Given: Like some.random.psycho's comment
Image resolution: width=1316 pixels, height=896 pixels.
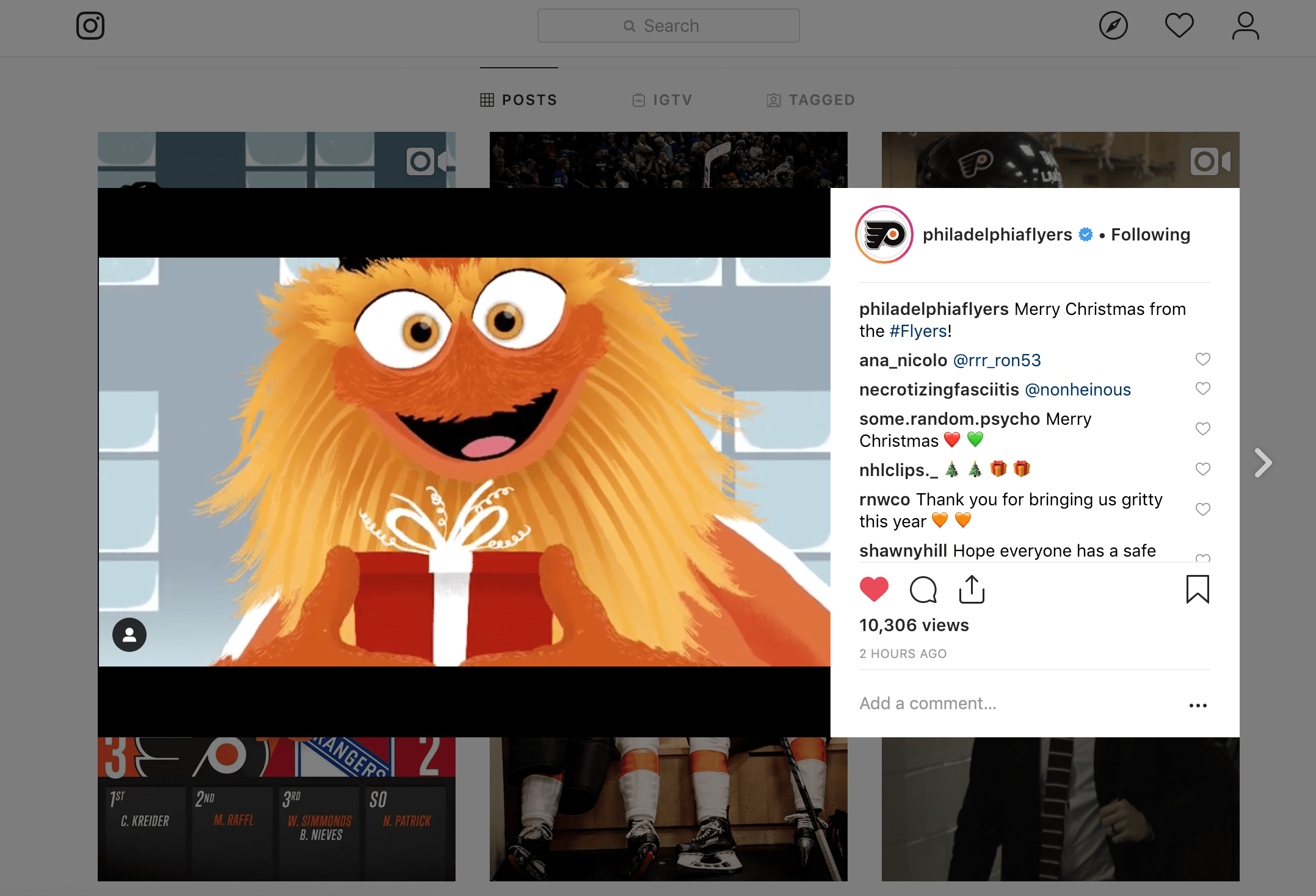Looking at the screenshot, I should tap(1202, 428).
